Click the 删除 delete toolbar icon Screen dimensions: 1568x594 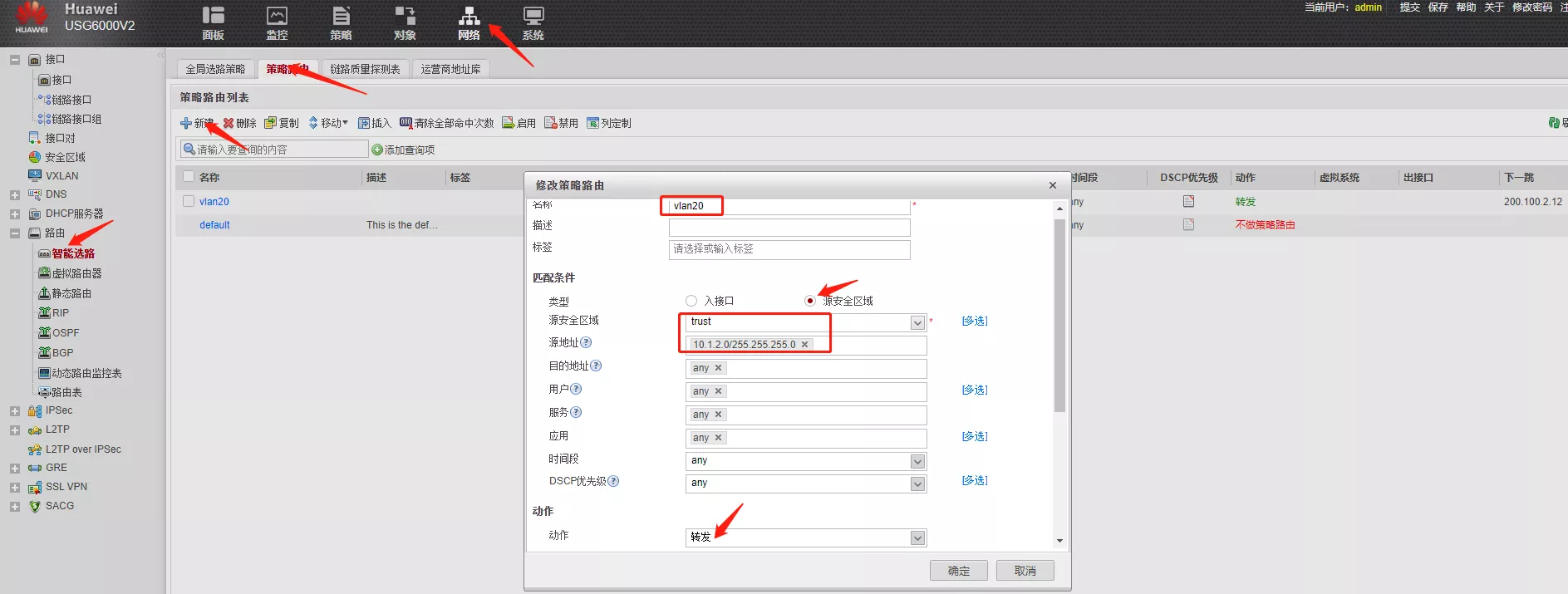[x=229, y=123]
